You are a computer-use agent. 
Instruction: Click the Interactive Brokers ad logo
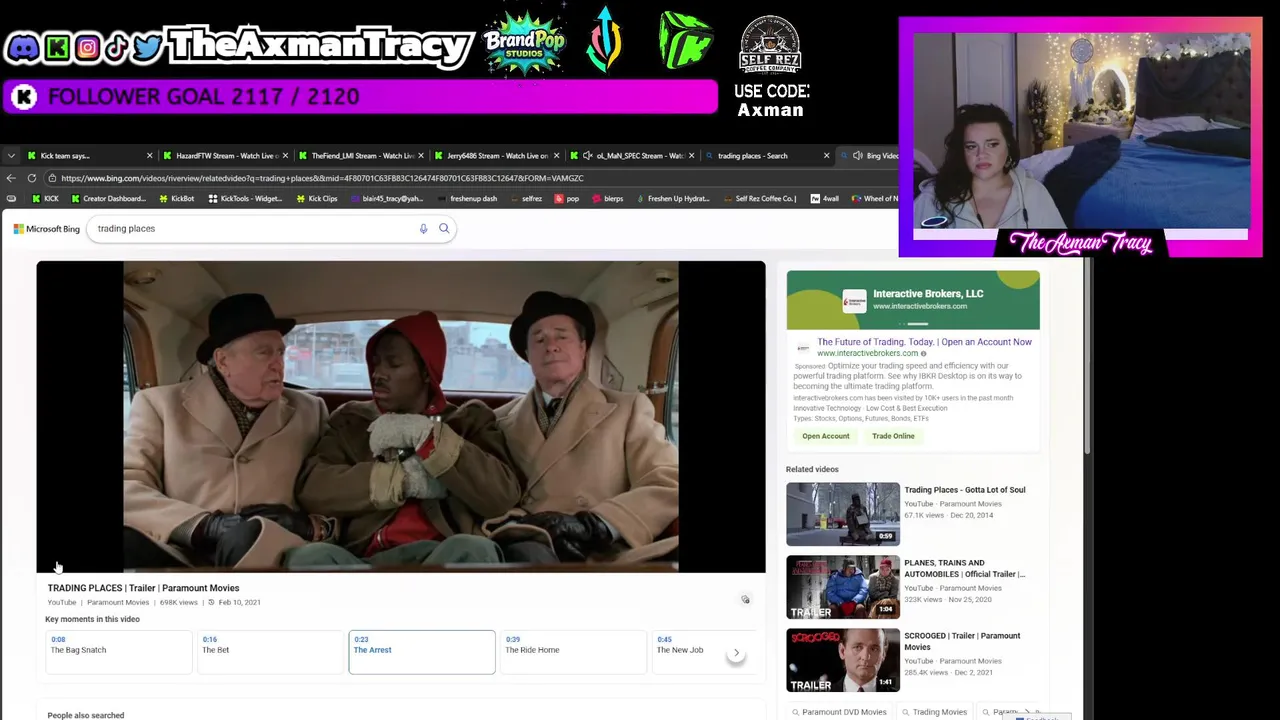854,300
